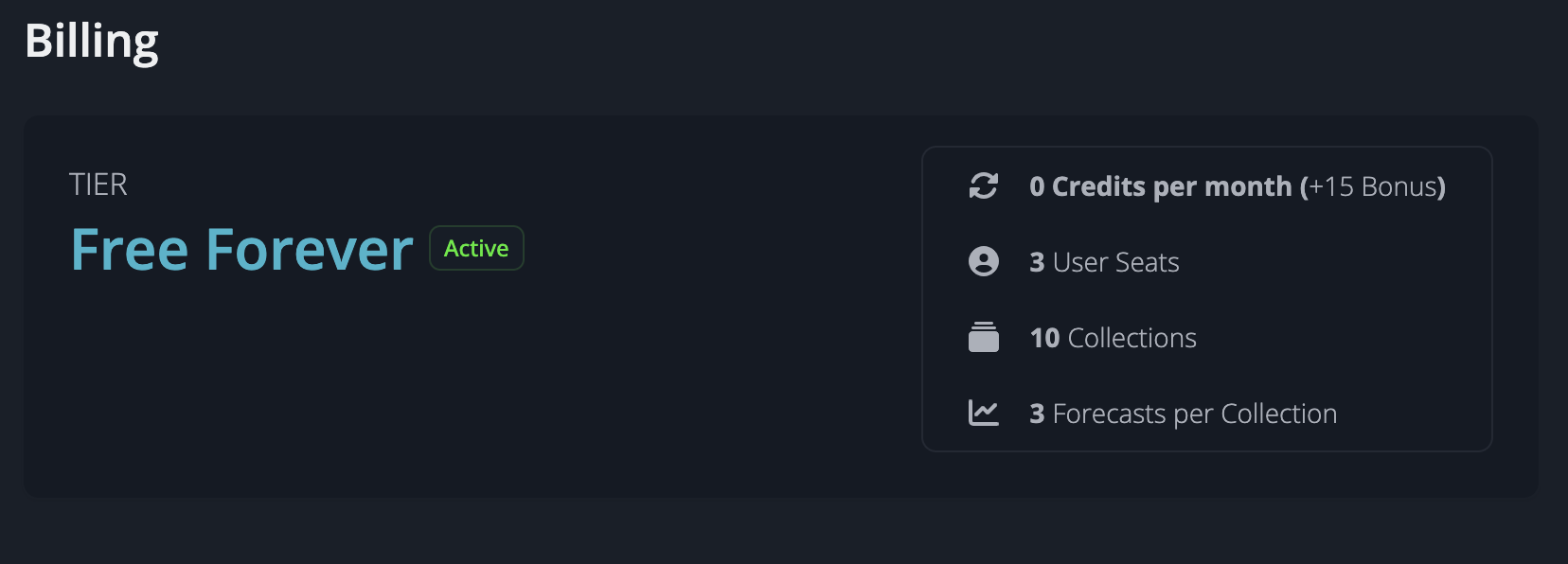Click the Collections stack icon
Image resolution: width=1568 pixels, height=564 pixels.
coord(984,337)
